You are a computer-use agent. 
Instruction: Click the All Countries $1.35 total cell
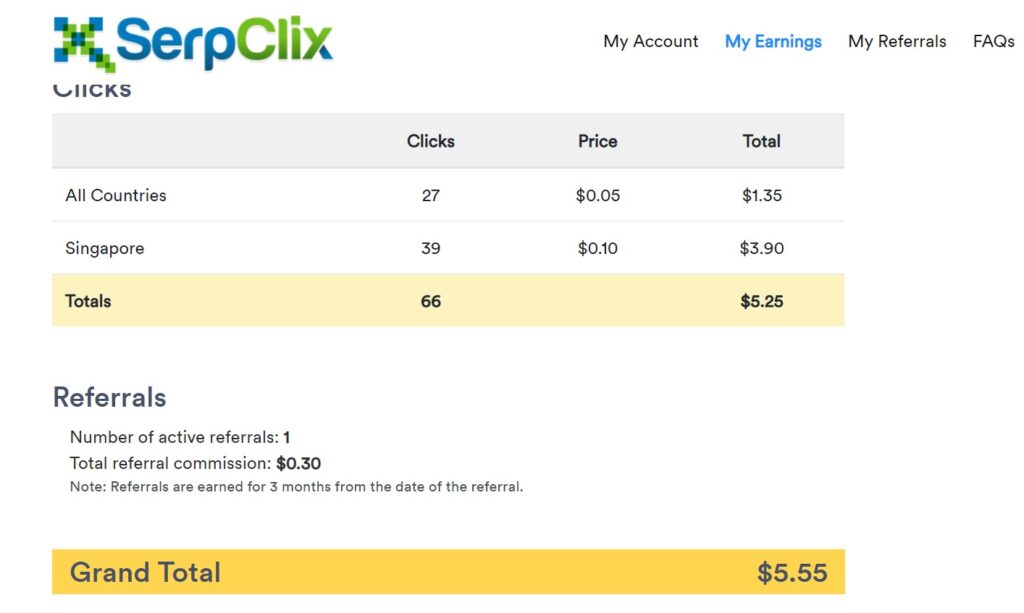click(x=761, y=195)
